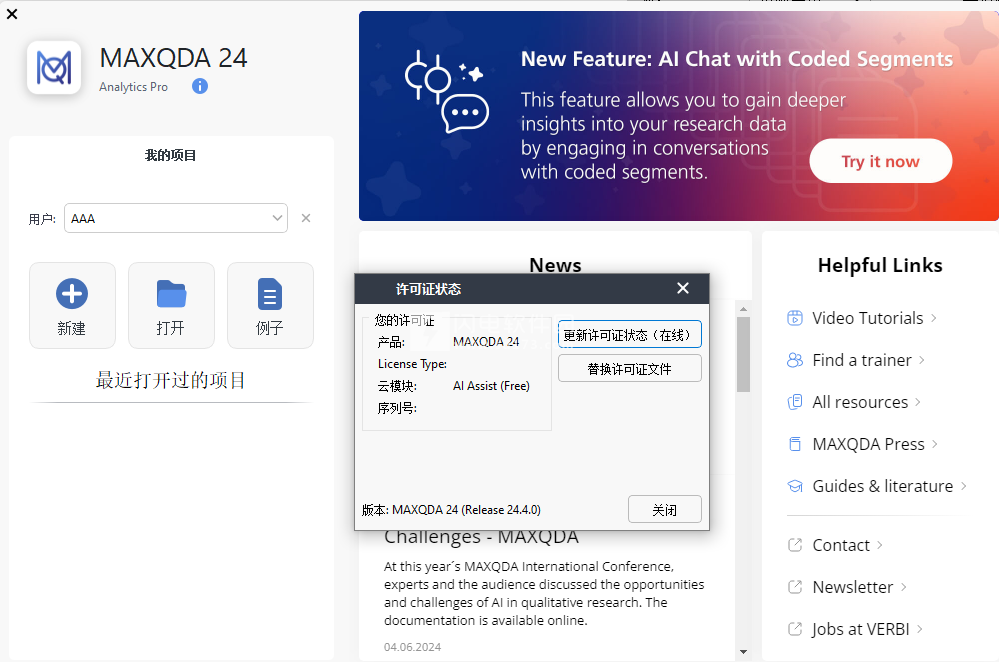
Task: Click the 最近打开过的项目 heading
Action: (170, 380)
